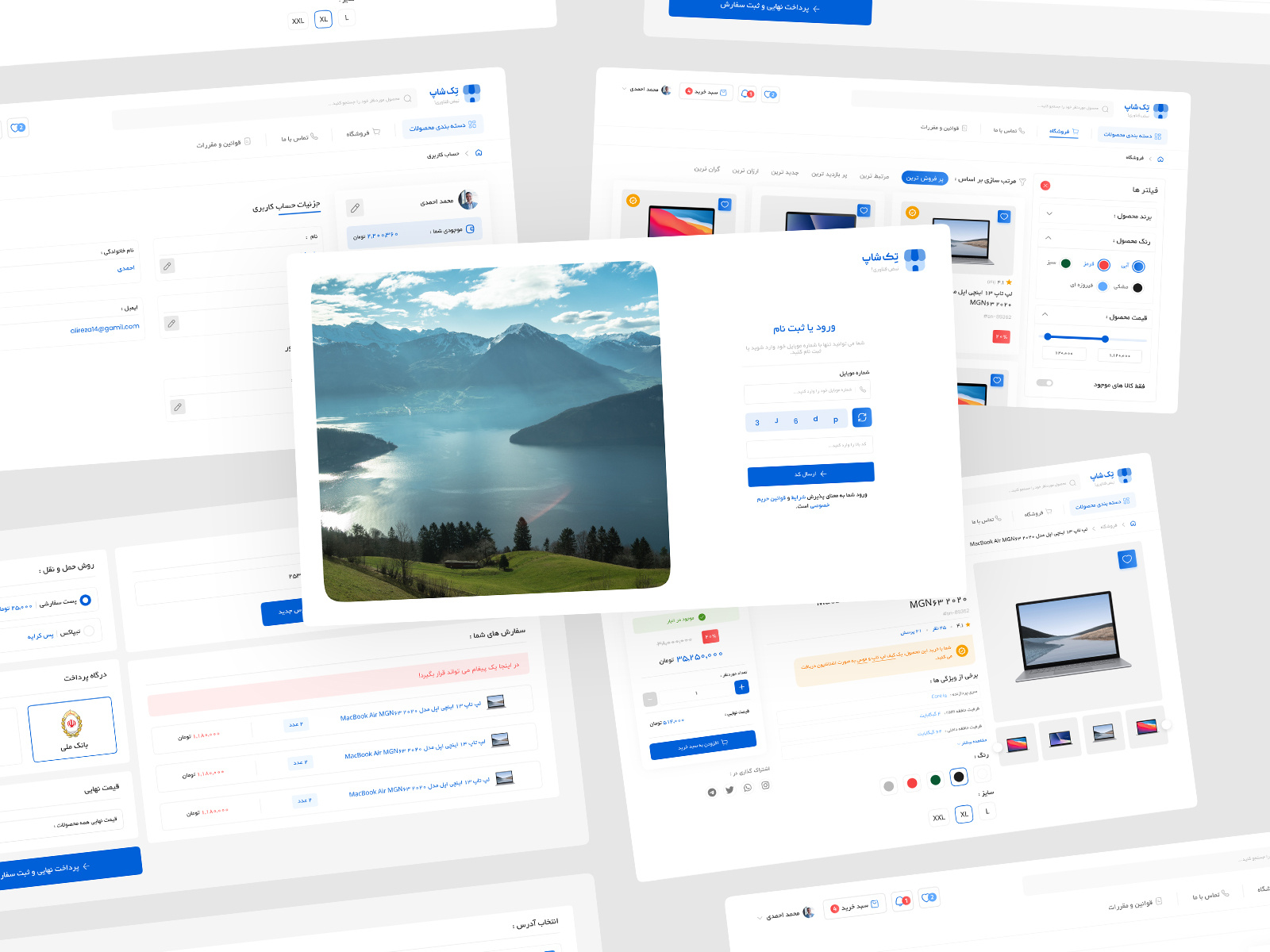Click the edit pencil beside محمد احمدی profile

point(355,208)
